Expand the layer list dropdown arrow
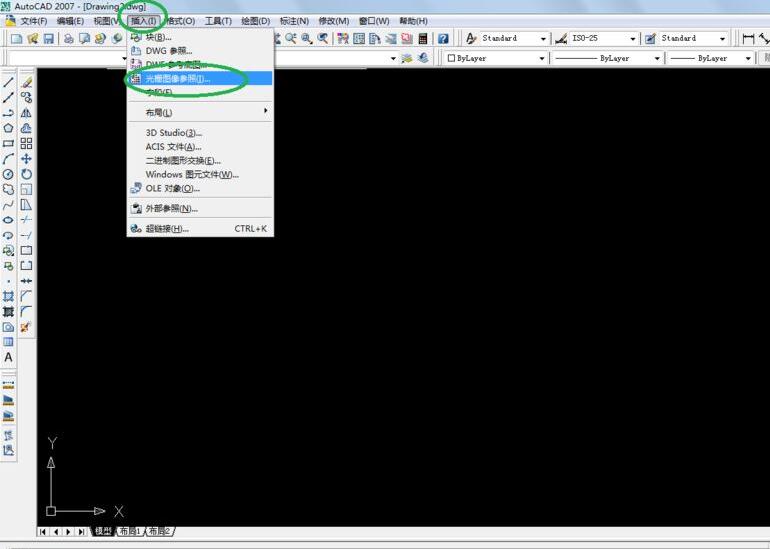The height and width of the screenshot is (549, 770). point(393,58)
